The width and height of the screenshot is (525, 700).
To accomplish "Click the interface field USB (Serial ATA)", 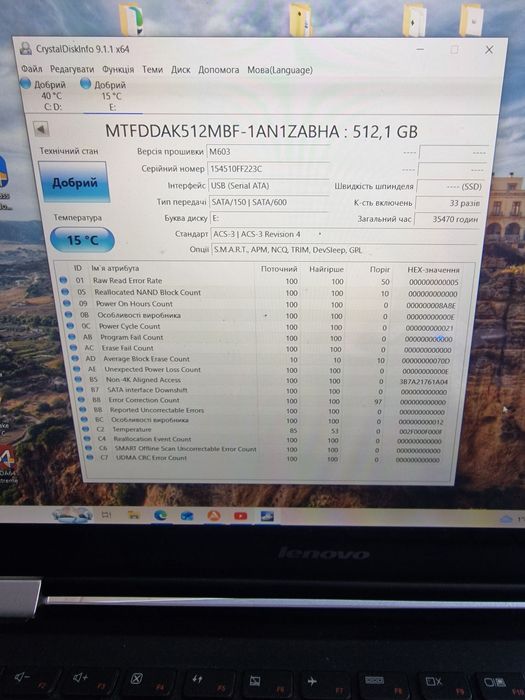I will pyautogui.click(x=268, y=185).
